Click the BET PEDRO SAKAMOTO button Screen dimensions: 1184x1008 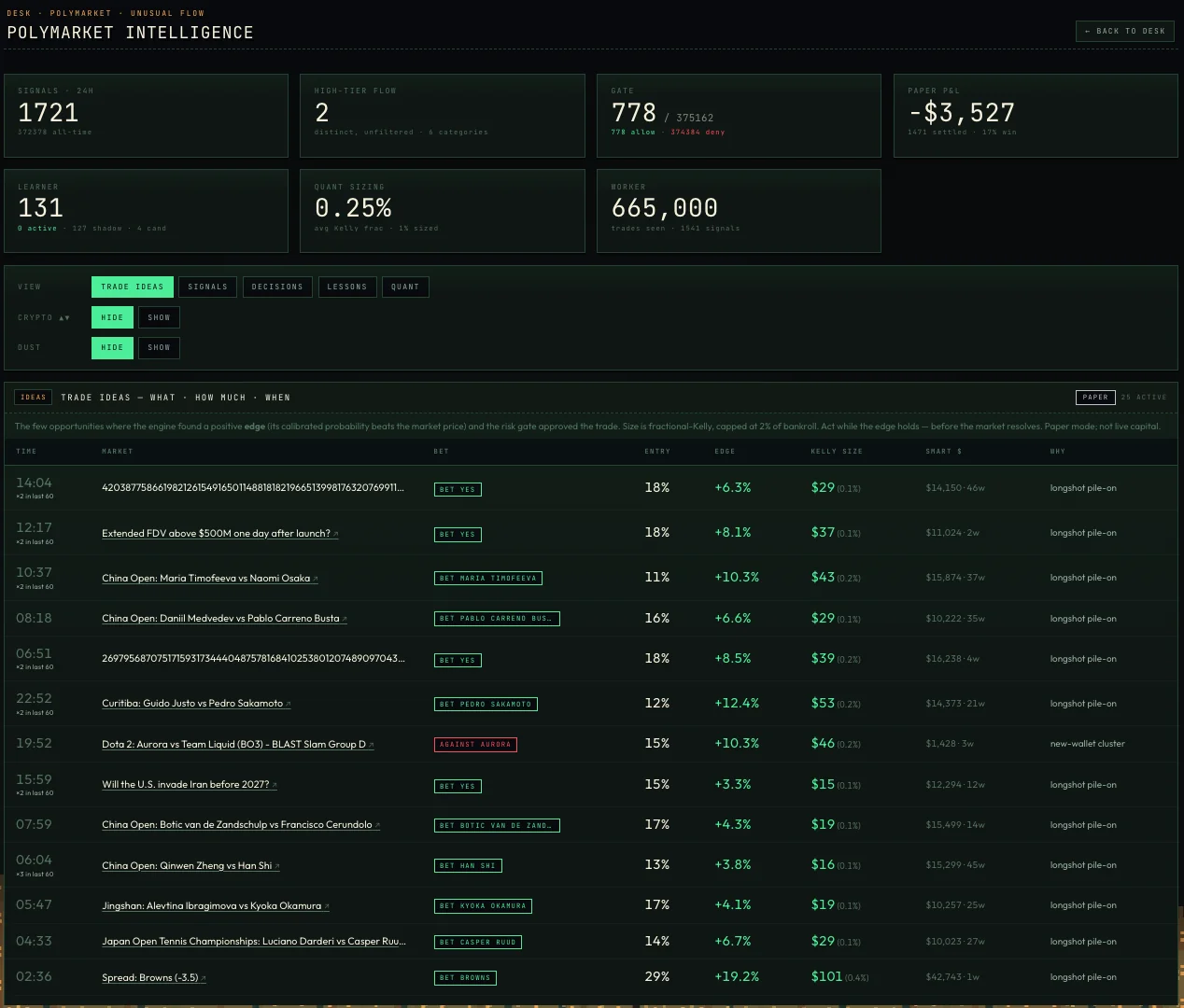tap(486, 705)
